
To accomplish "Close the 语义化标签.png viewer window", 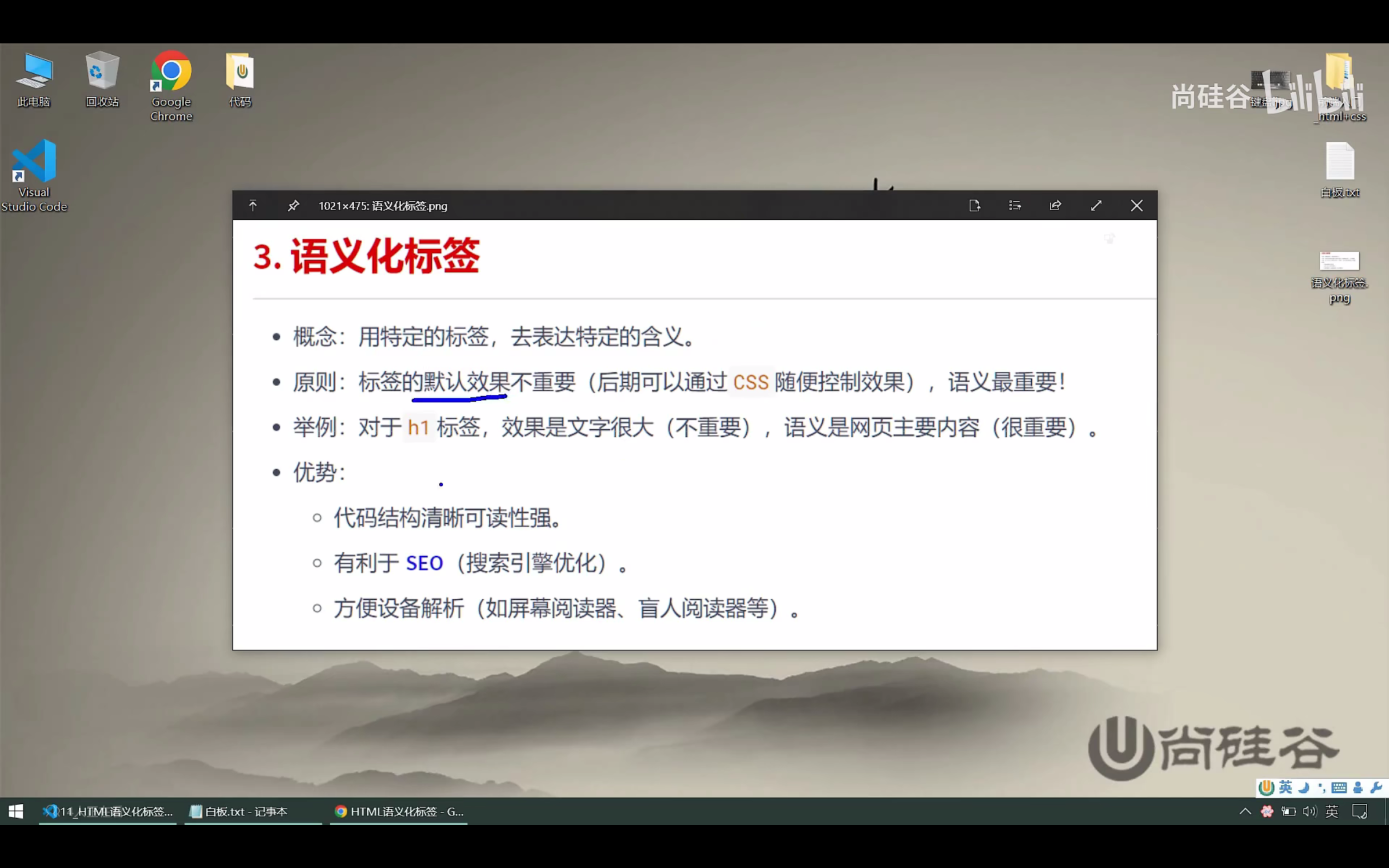I will click(x=1137, y=205).
